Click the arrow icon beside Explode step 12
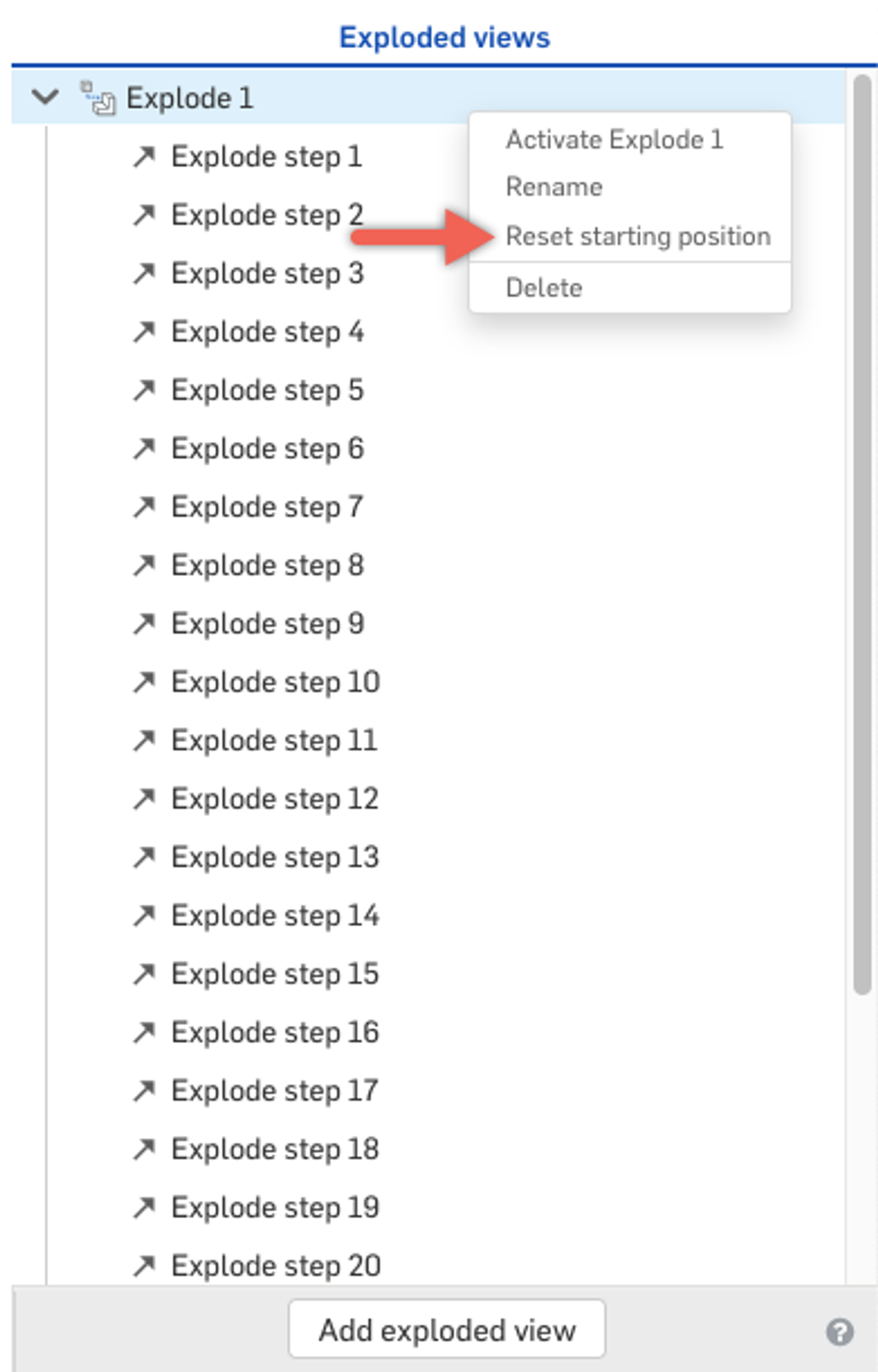The width and height of the screenshot is (878, 1372). [144, 799]
